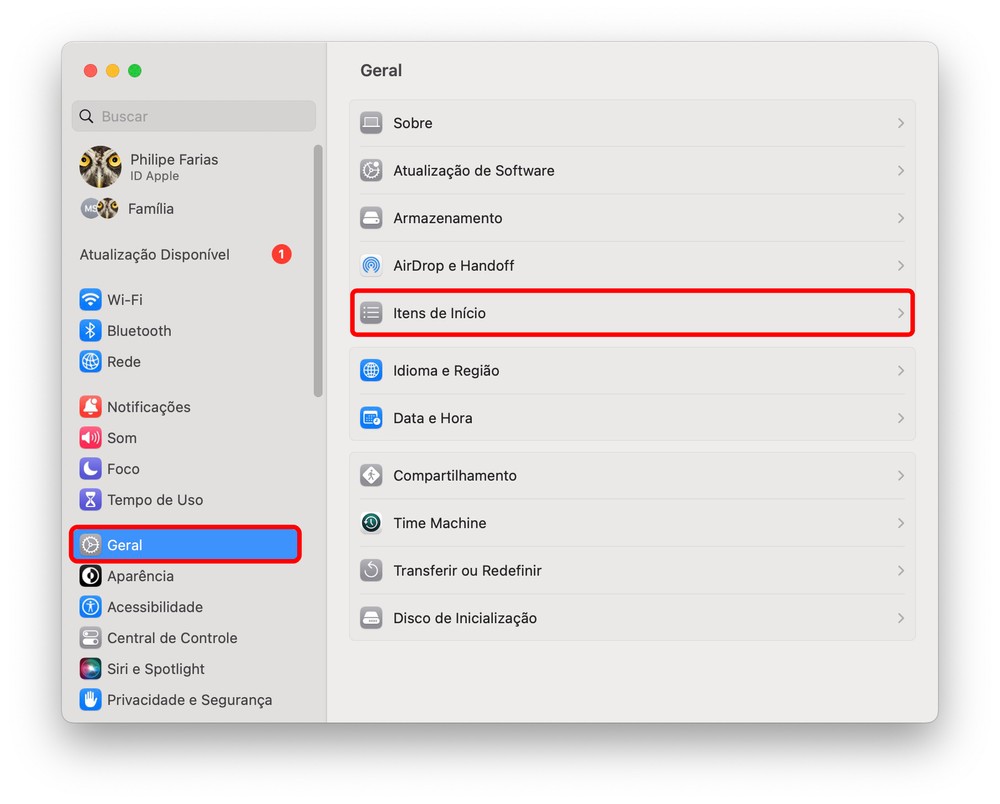Viewport: 1000px width, 804px height.
Task: Open Notificações in the sidebar
Action: [x=148, y=407]
